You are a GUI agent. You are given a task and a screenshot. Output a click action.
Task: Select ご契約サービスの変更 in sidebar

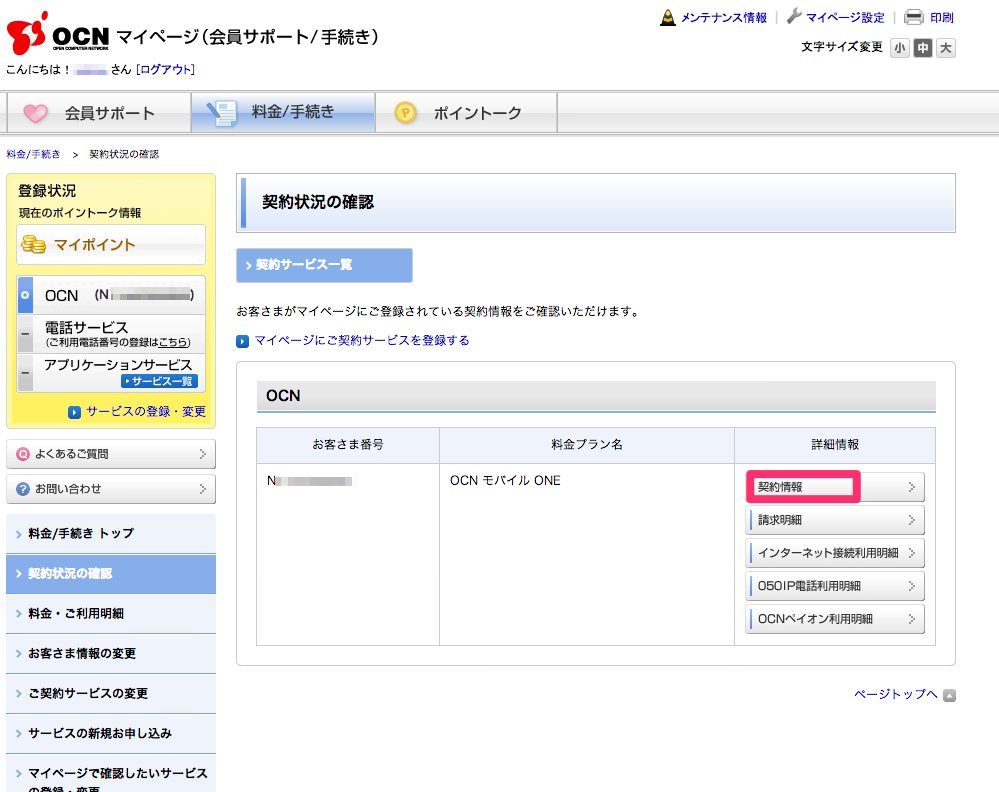point(111,693)
